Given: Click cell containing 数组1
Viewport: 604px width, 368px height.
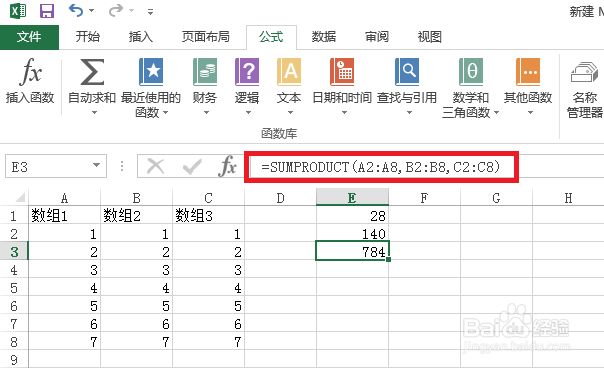Looking at the screenshot, I should pos(64,215).
